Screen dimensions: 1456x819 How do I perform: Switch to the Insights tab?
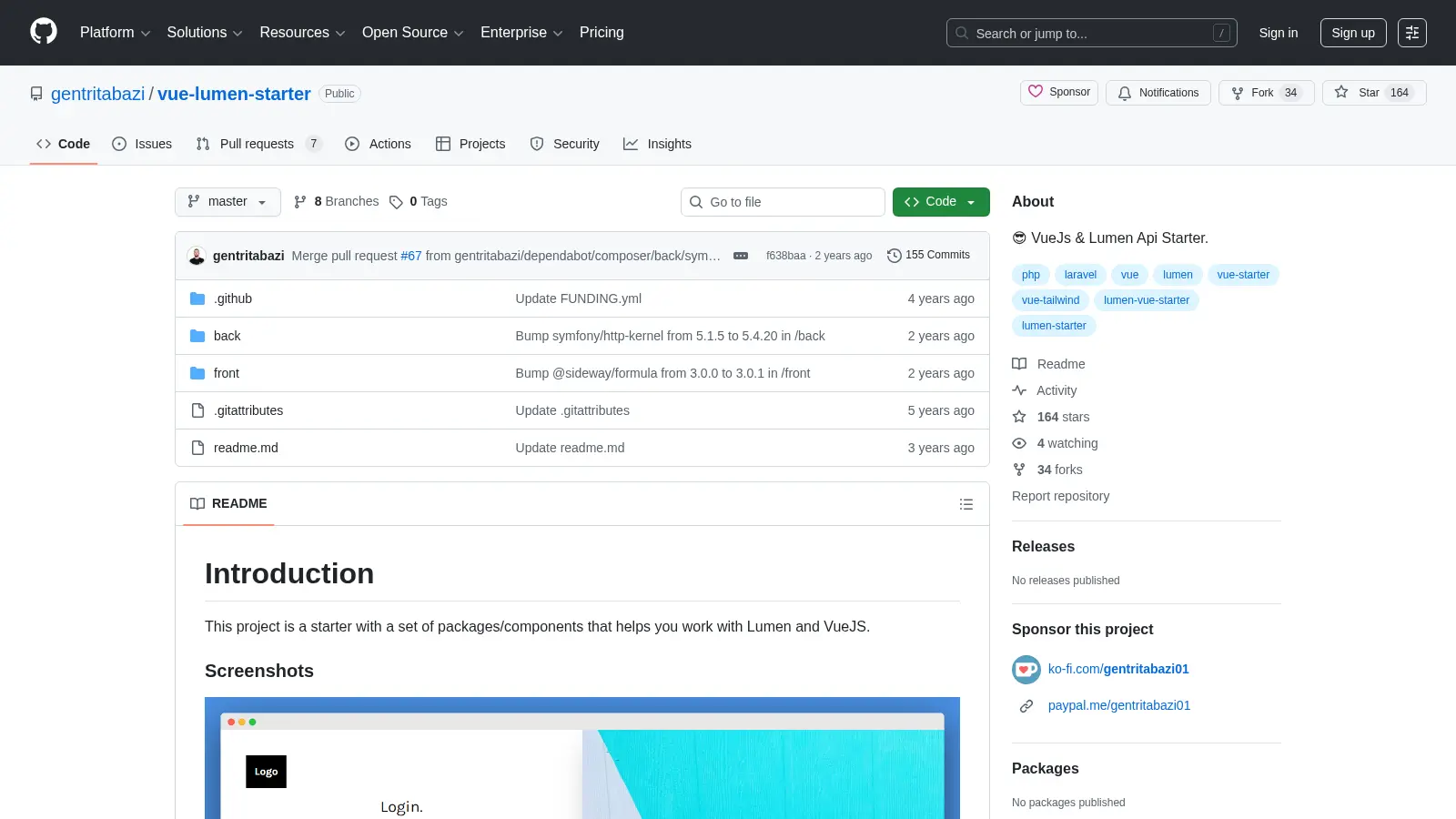[x=657, y=144]
